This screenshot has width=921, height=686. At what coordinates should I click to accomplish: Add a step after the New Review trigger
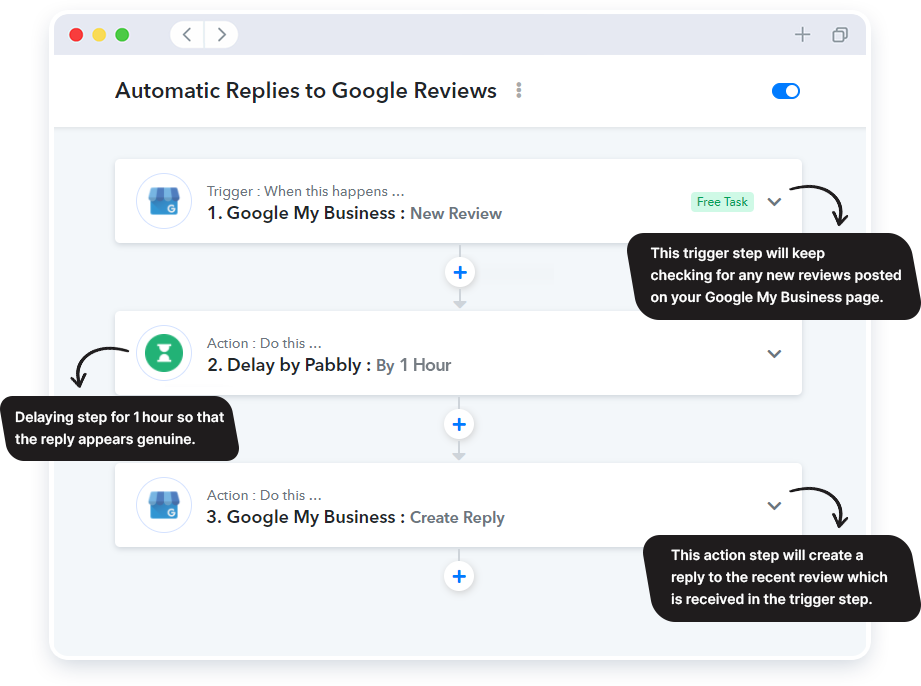click(460, 273)
